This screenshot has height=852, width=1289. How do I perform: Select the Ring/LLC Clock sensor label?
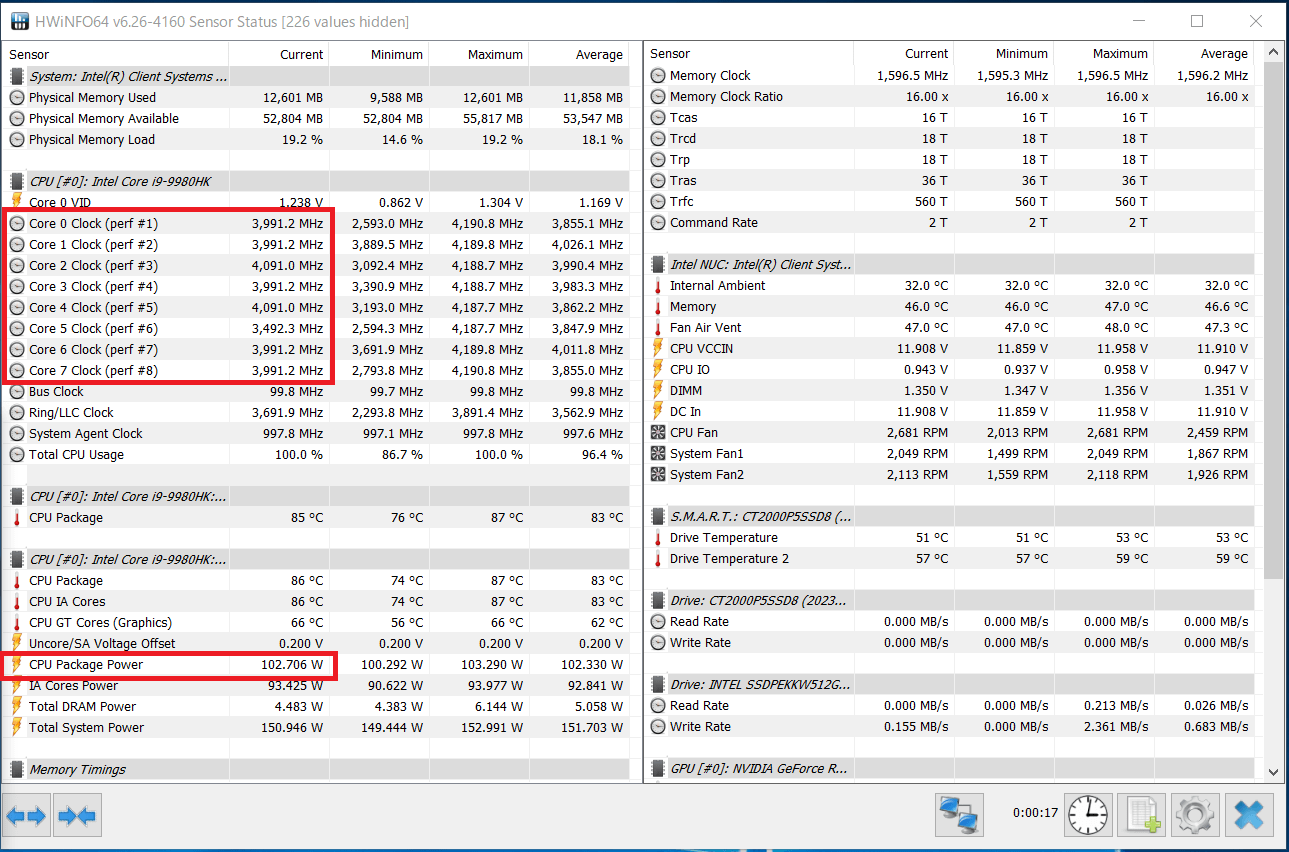pyautogui.click(x=71, y=413)
